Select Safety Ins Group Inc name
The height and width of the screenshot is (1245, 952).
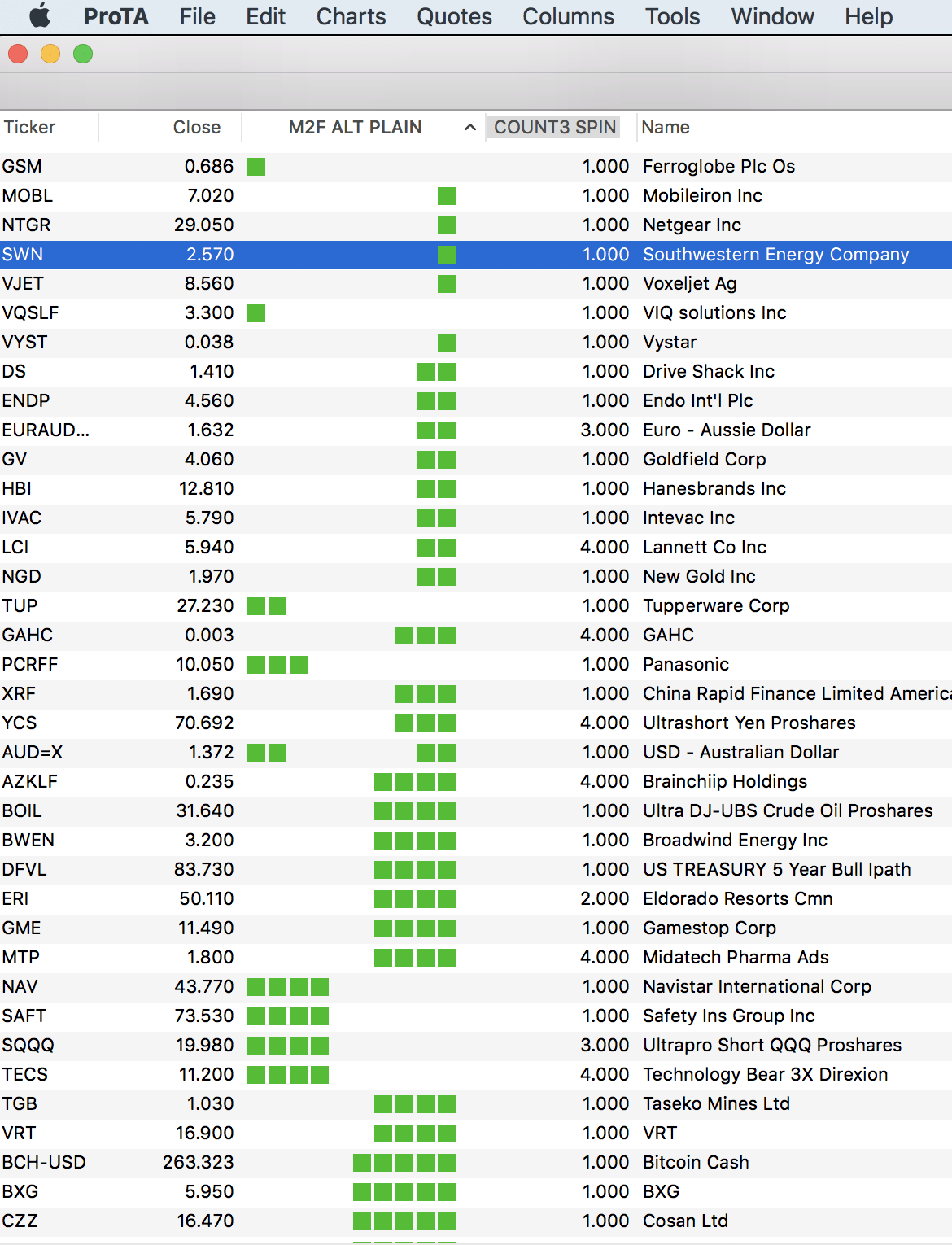(729, 1016)
